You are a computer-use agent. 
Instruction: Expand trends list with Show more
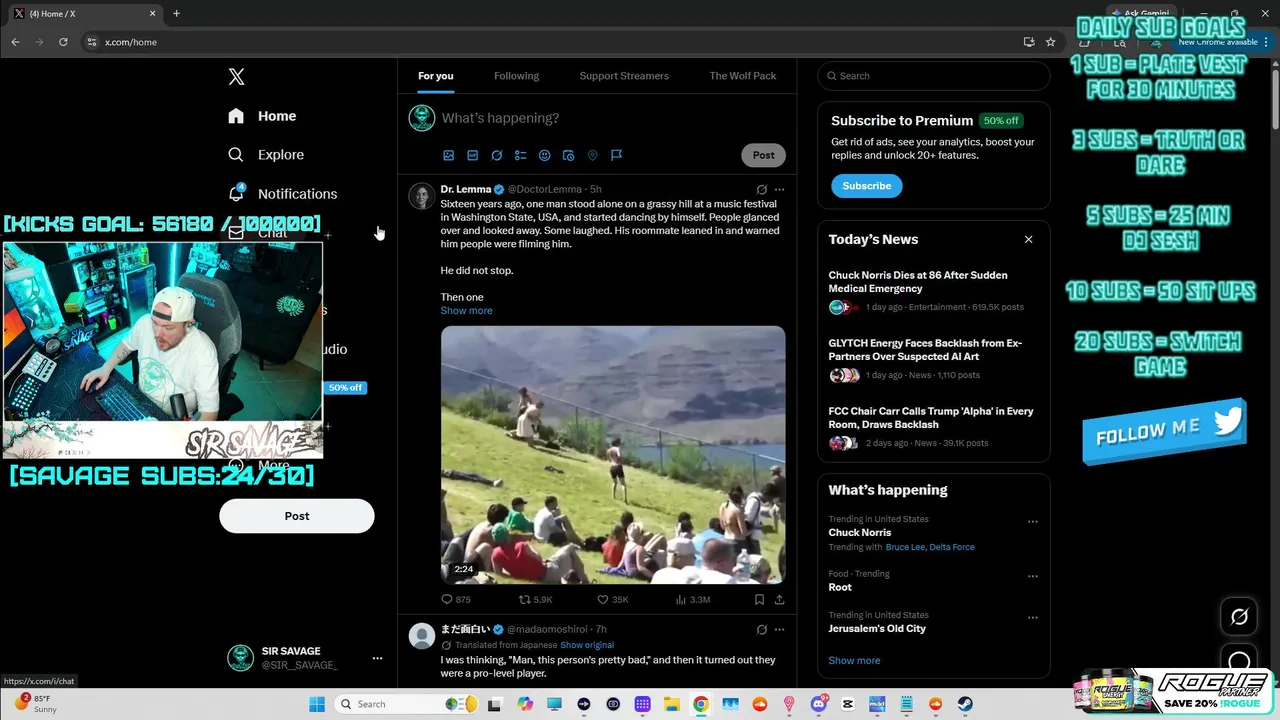click(x=854, y=661)
